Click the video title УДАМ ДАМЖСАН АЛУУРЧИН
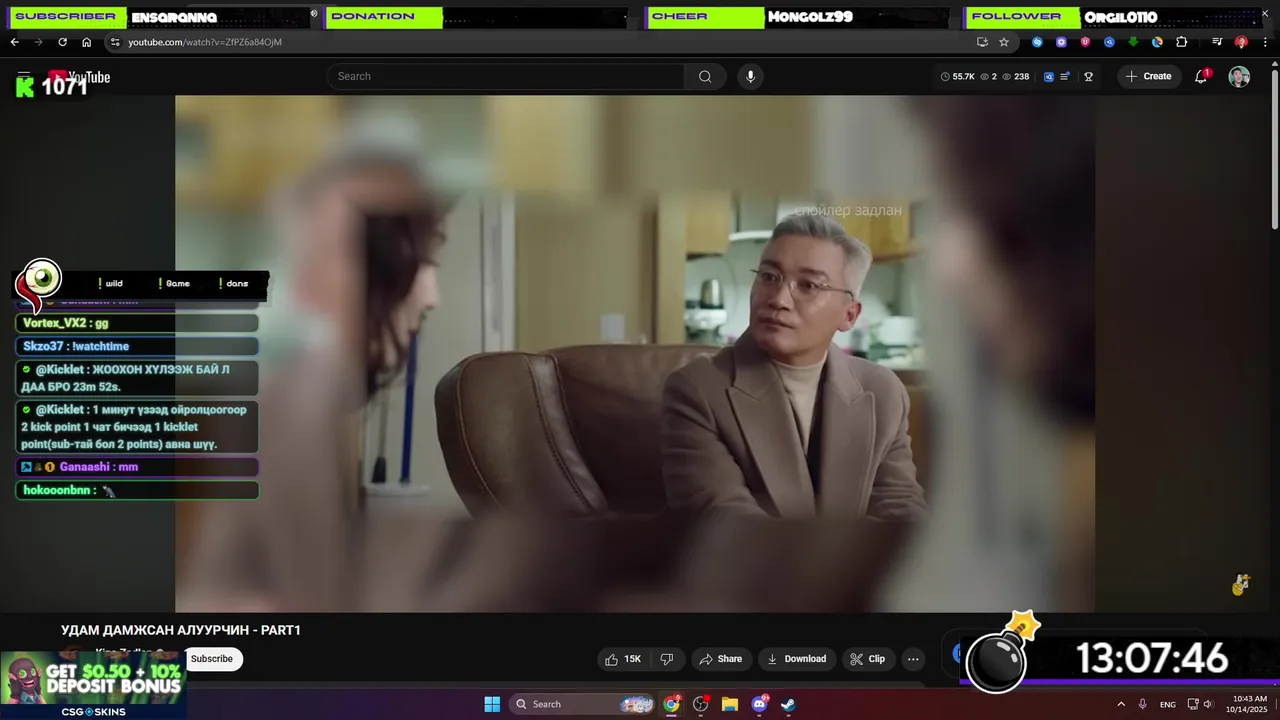This screenshot has width=1280, height=720. click(181, 630)
